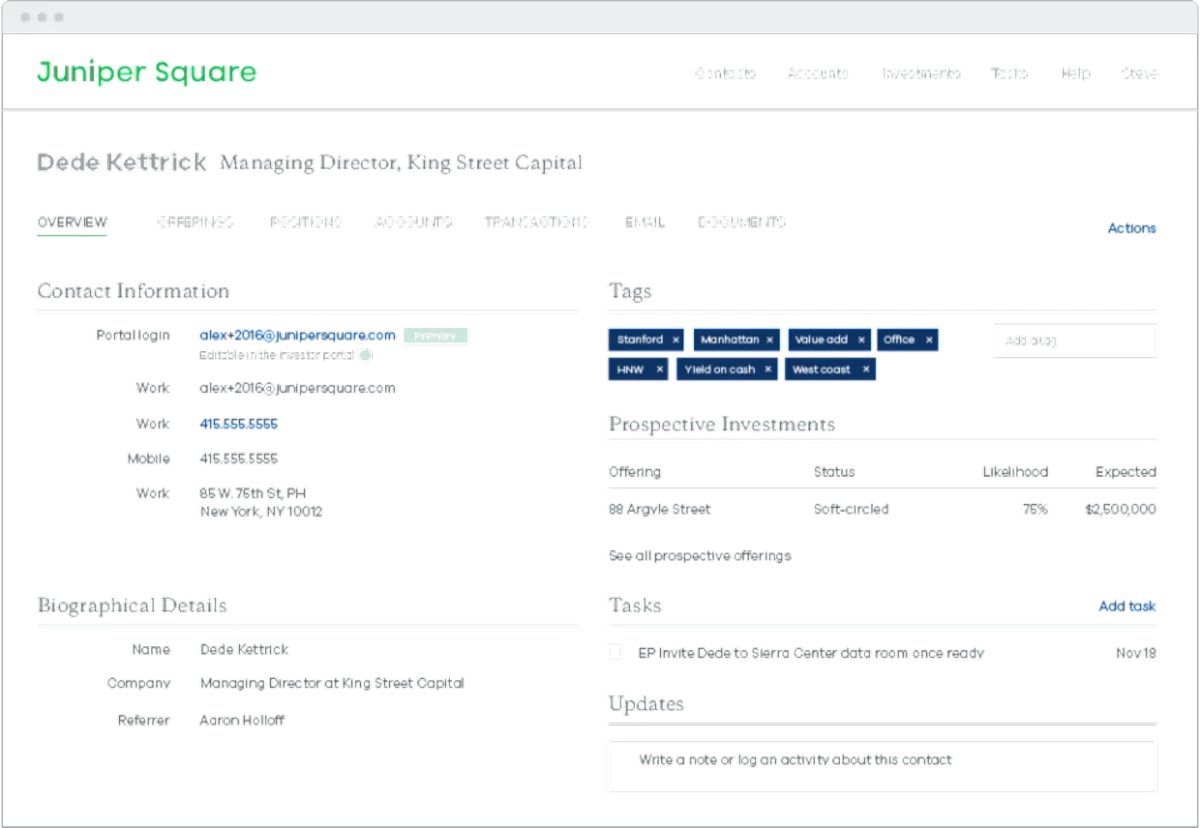Switch to the Positions tab
The height and width of the screenshot is (828, 1200).
(x=306, y=222)
